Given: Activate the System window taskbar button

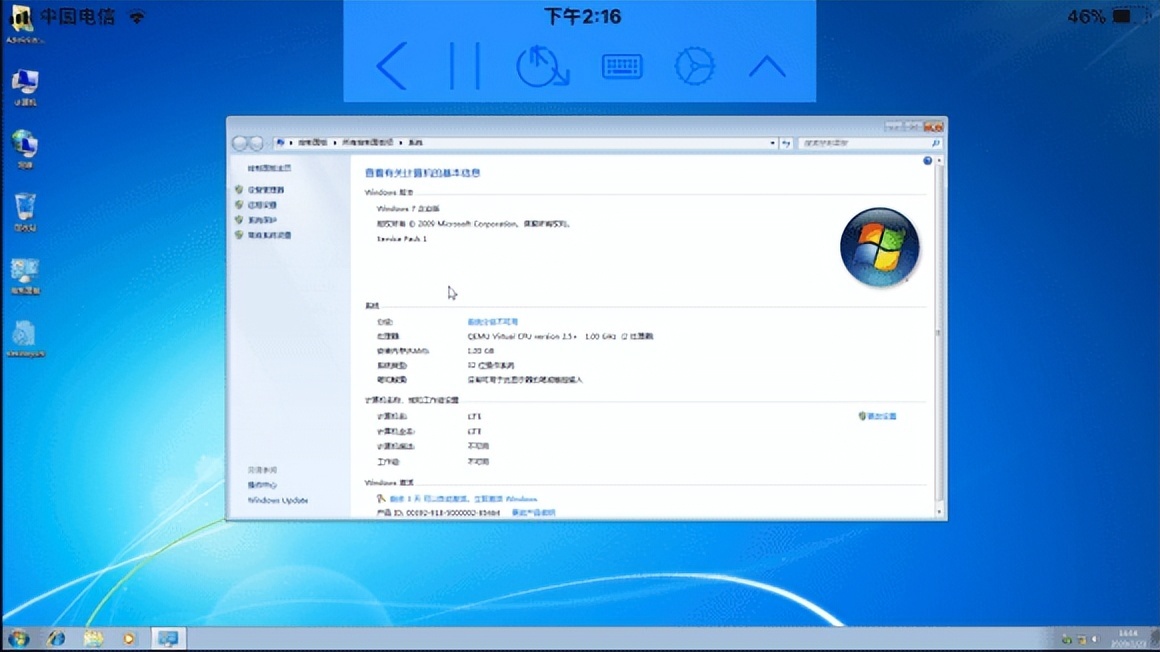Looking at the screenshot, I should (168, 638).
